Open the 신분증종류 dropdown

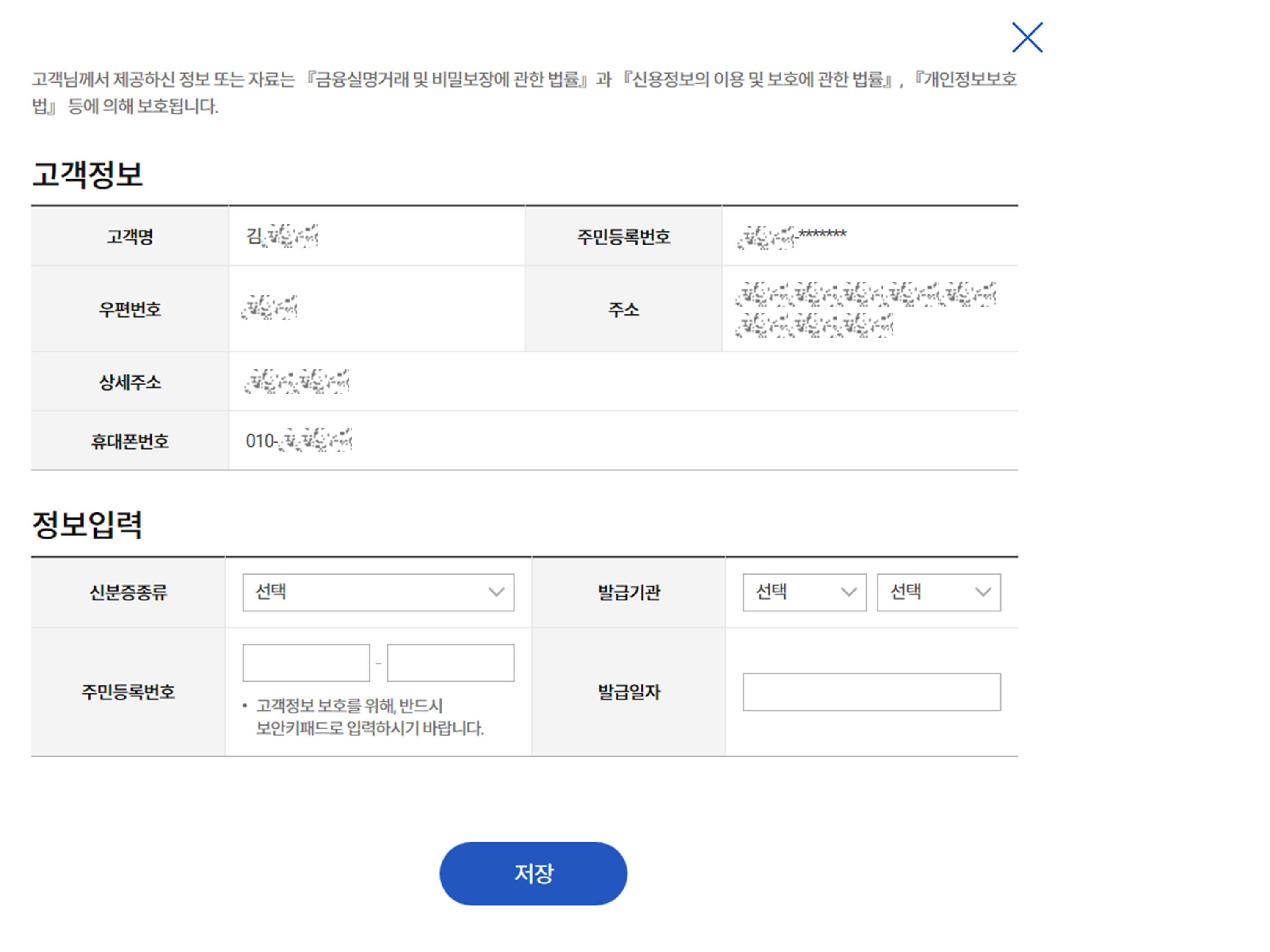coord(378,592)
